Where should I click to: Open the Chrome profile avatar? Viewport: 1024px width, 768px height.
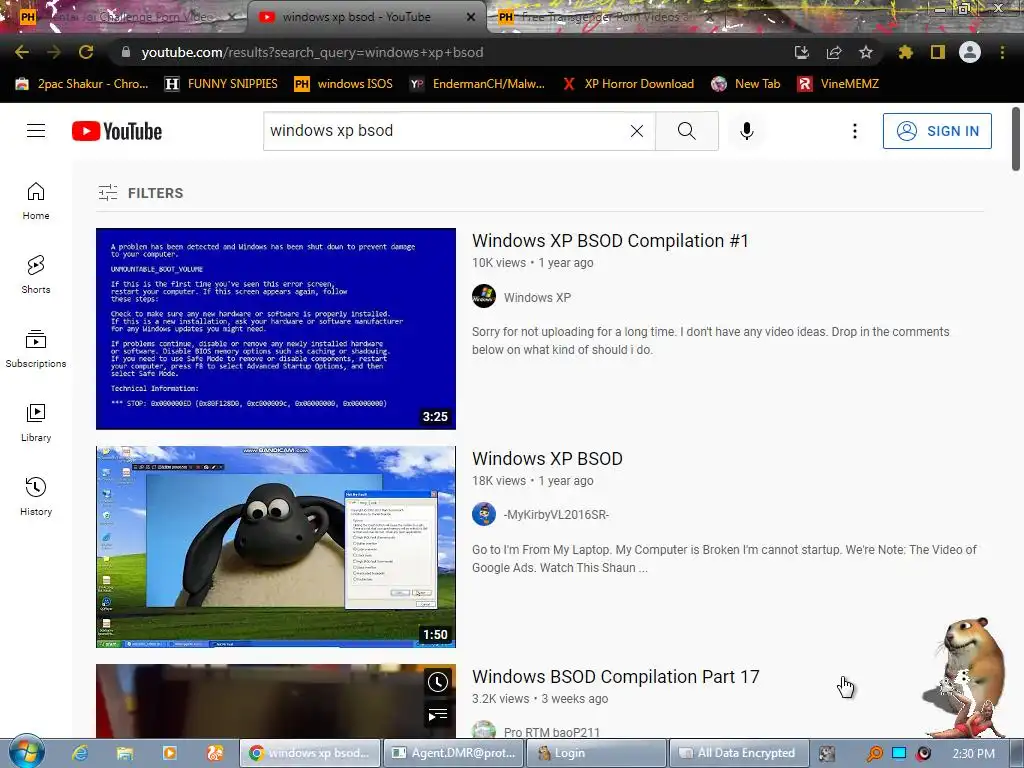(x=970, y=52)
